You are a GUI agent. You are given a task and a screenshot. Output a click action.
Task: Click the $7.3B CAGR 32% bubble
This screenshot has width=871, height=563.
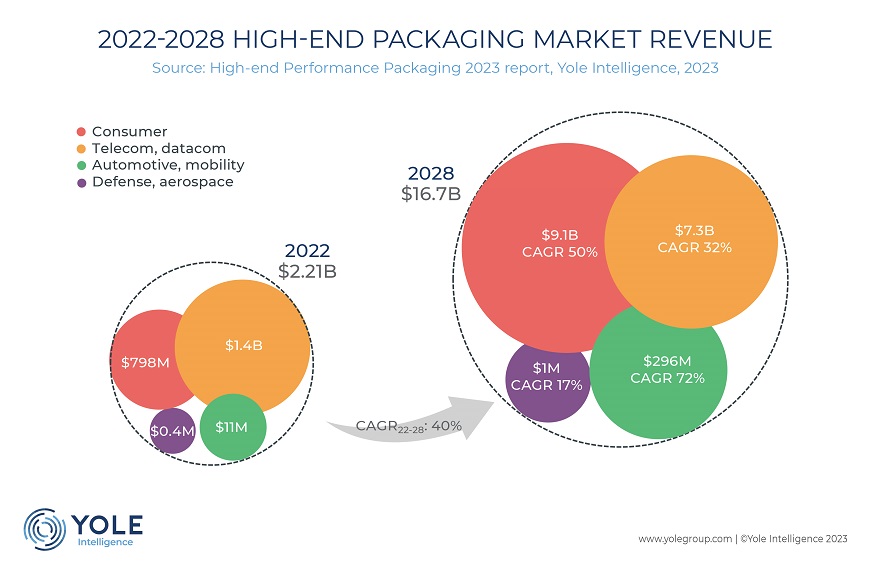pos(691,242)
